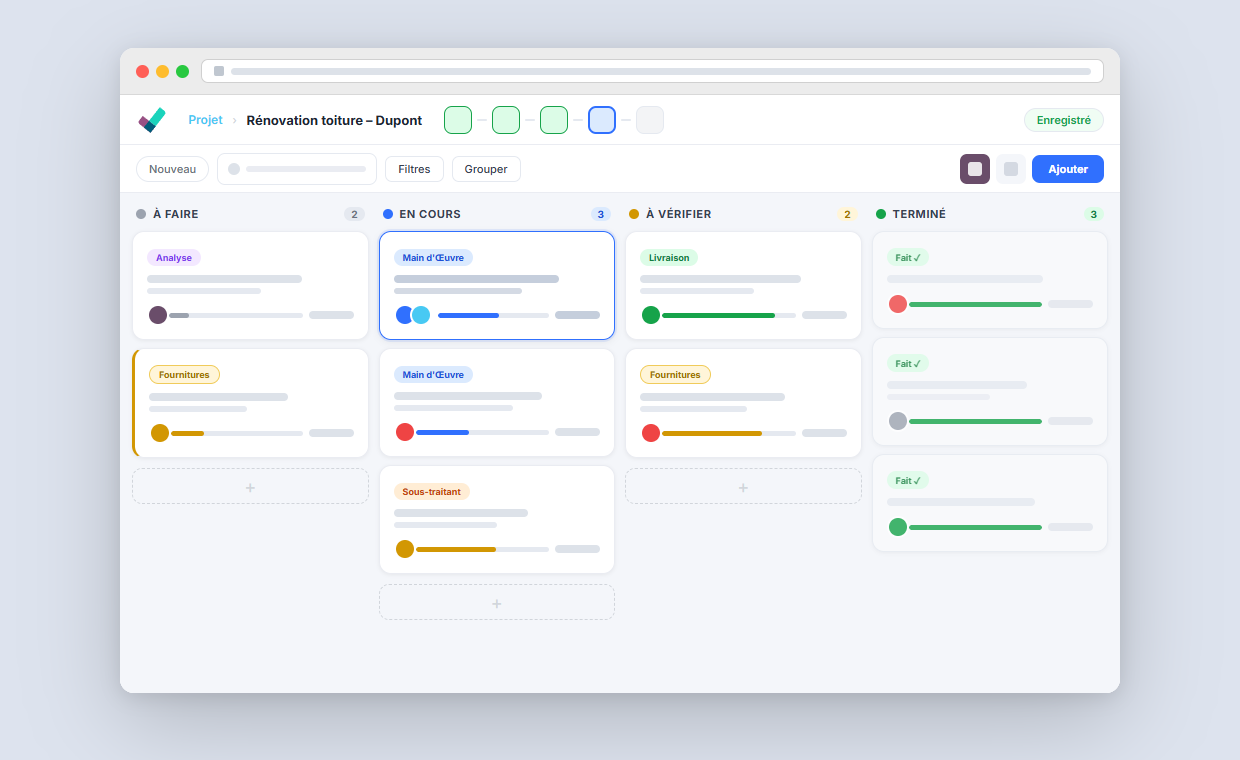Click the Fournitures tag in À VÉRIFIER
1240x760 pixels.
pos(675,375)
